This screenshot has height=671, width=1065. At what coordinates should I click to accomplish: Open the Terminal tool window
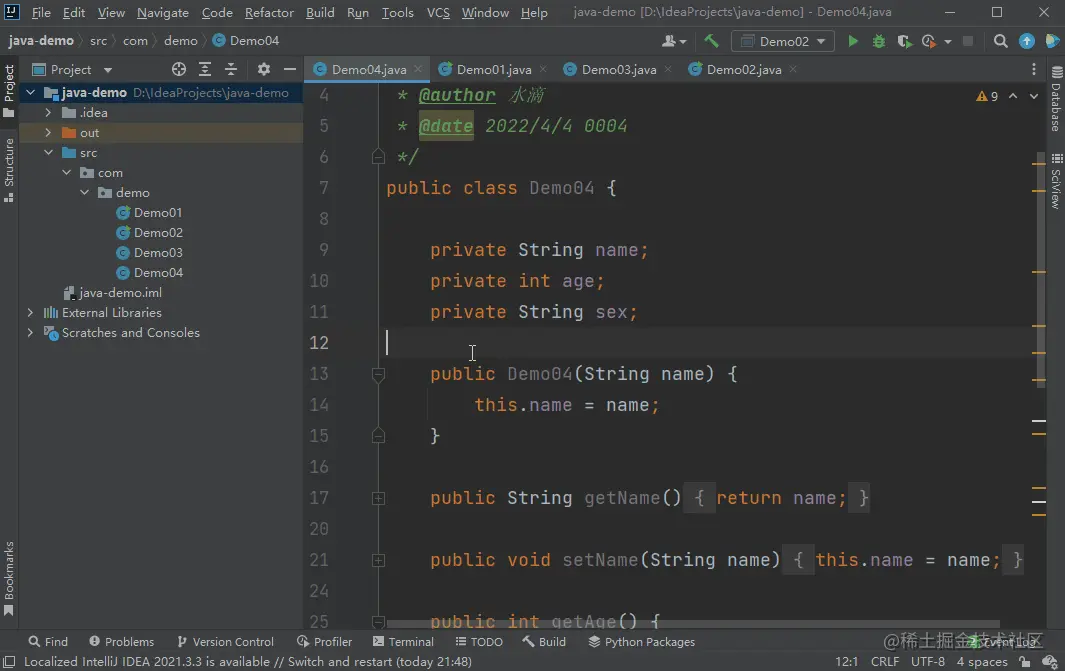tap(403, 642)
